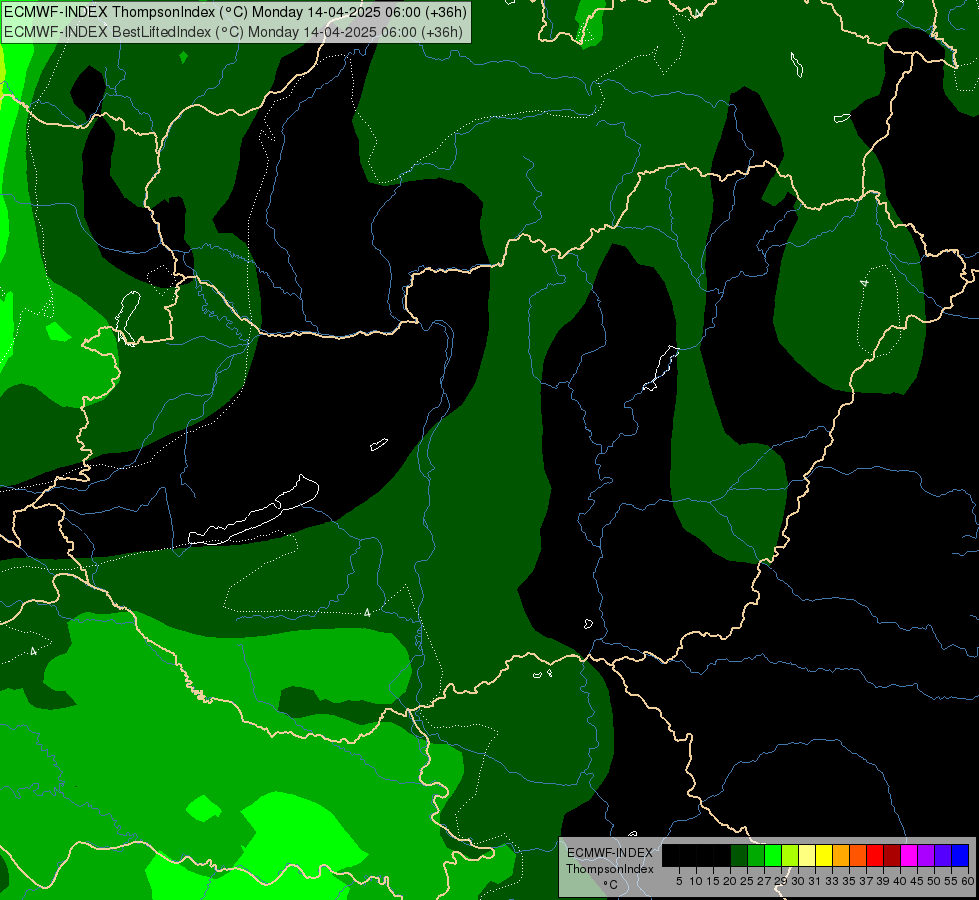Click the legend scale value '60'
This screenshot has width=979, height=900.
[x=968, y=881]
